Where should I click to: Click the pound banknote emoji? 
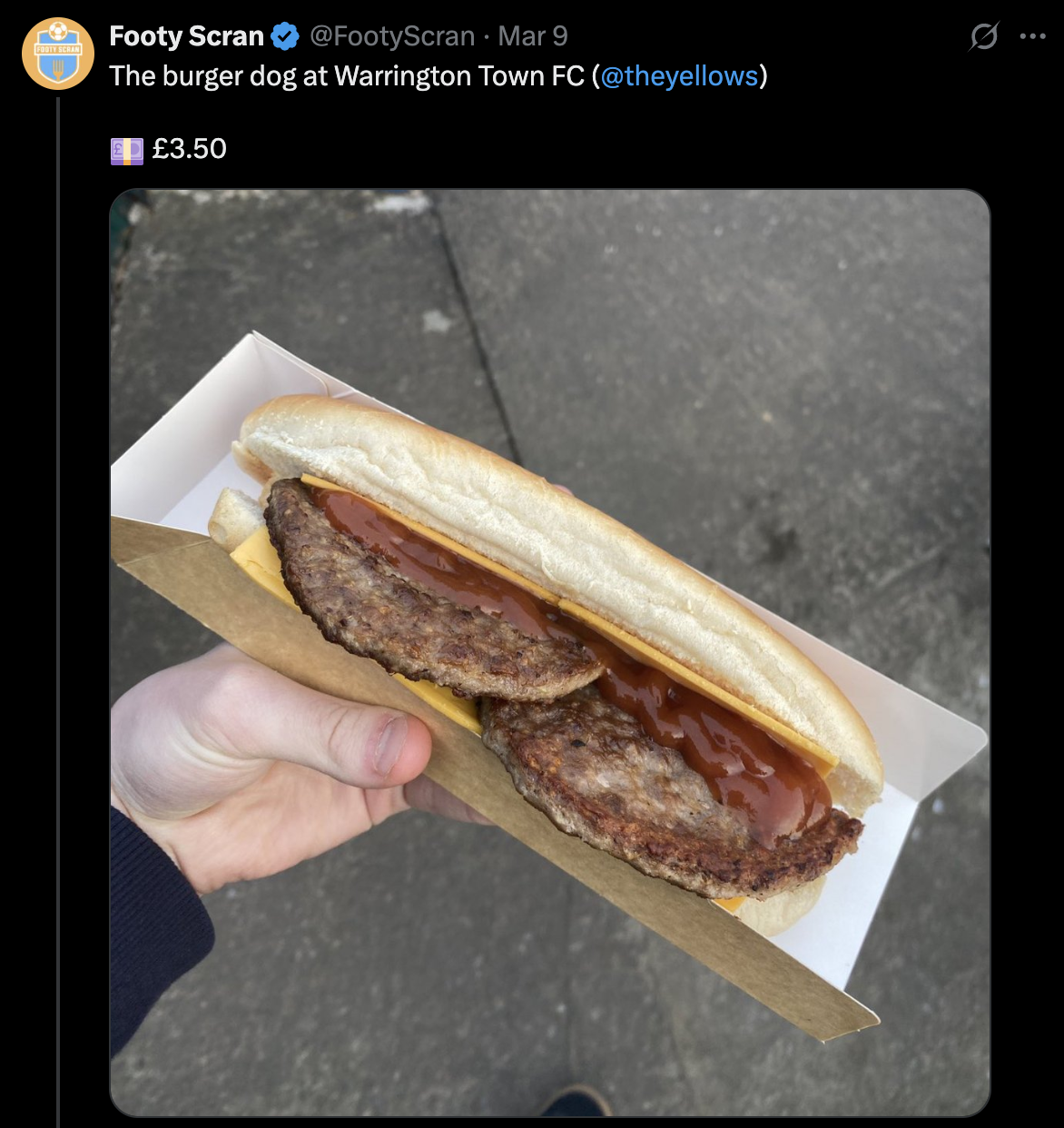126,150
